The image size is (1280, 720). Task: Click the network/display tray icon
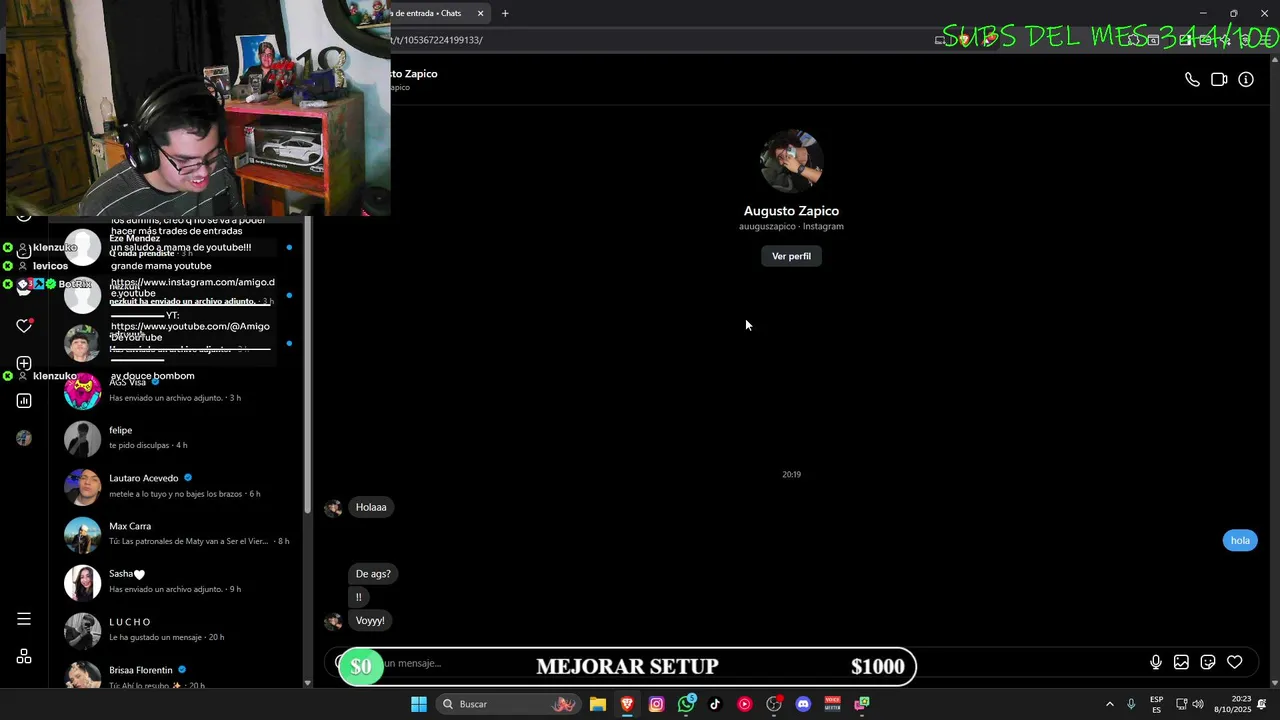(x=1181, y=704)
